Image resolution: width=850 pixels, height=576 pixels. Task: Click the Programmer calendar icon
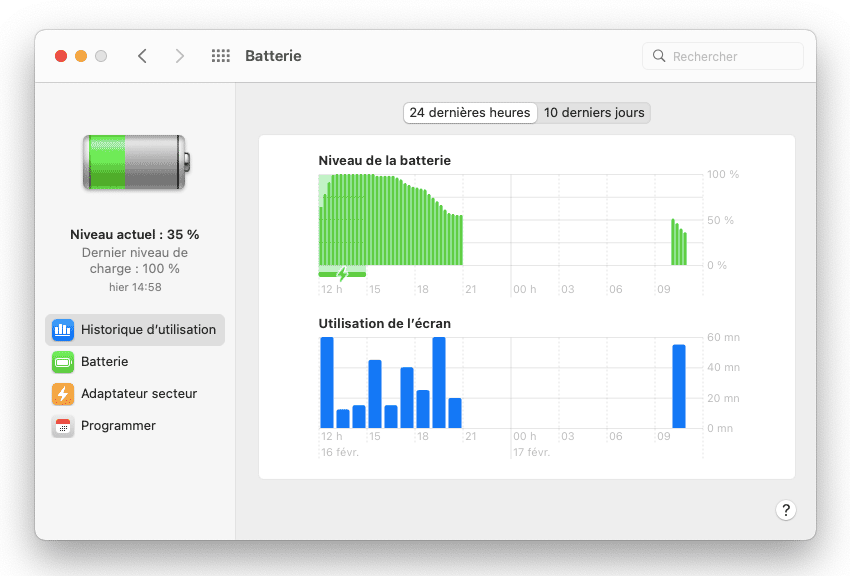point(63,426)
